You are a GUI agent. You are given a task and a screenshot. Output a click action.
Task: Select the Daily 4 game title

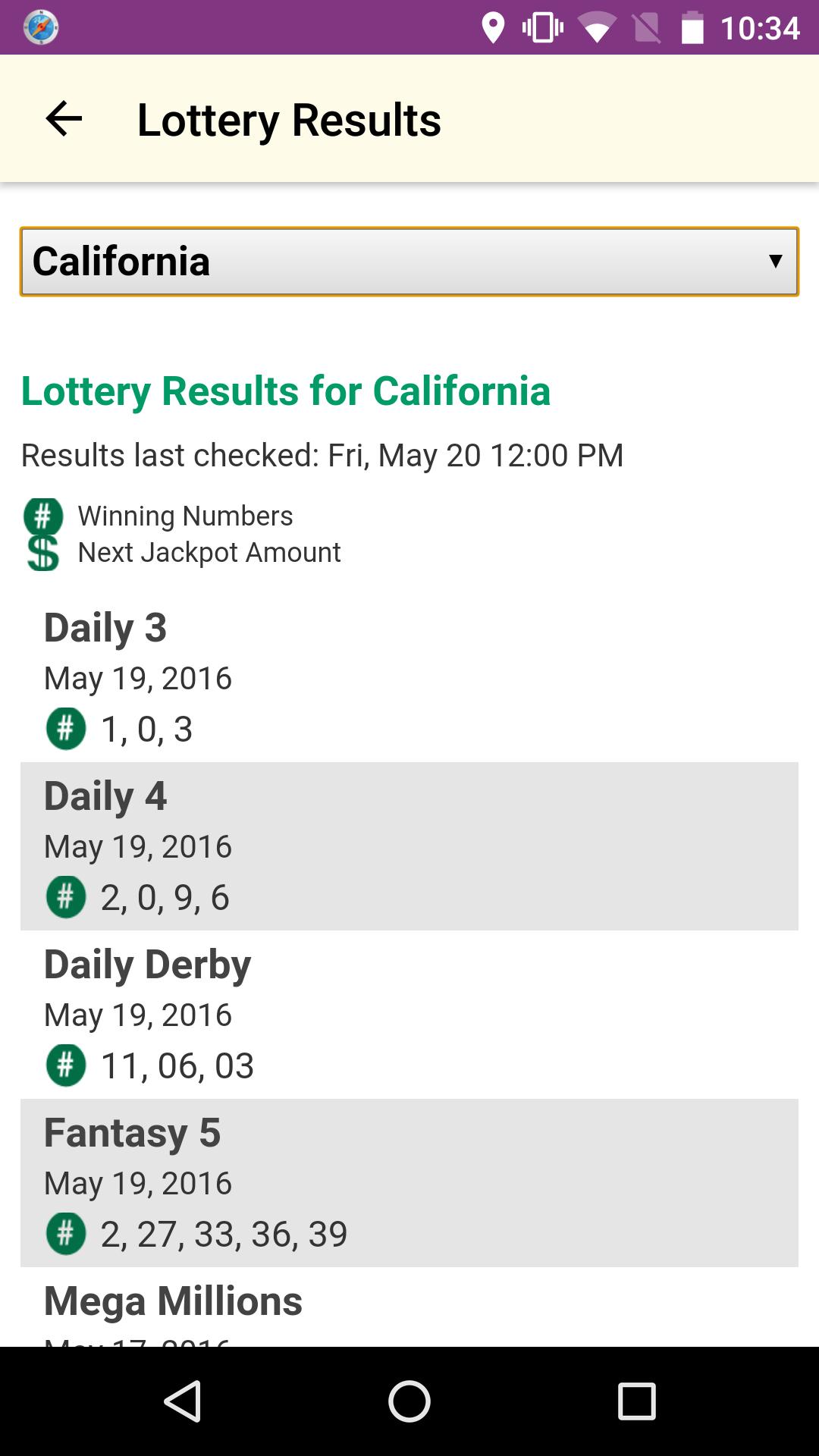point(105,796)
